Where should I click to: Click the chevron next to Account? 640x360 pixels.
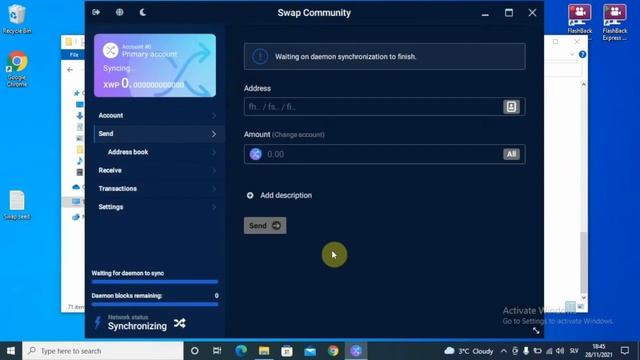point(214,116)
